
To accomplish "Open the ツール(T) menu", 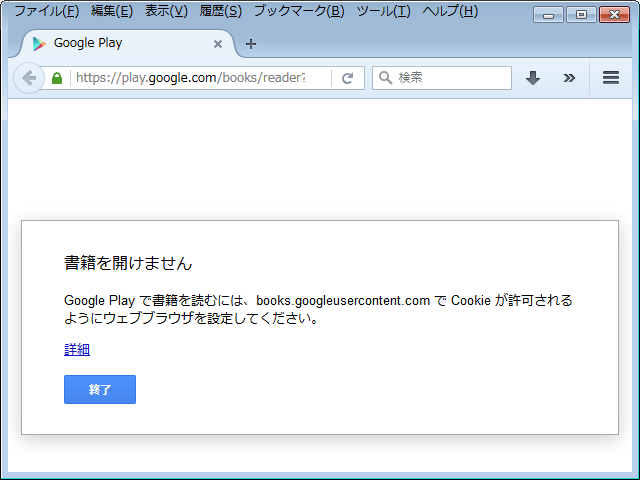I will point(383,12).
